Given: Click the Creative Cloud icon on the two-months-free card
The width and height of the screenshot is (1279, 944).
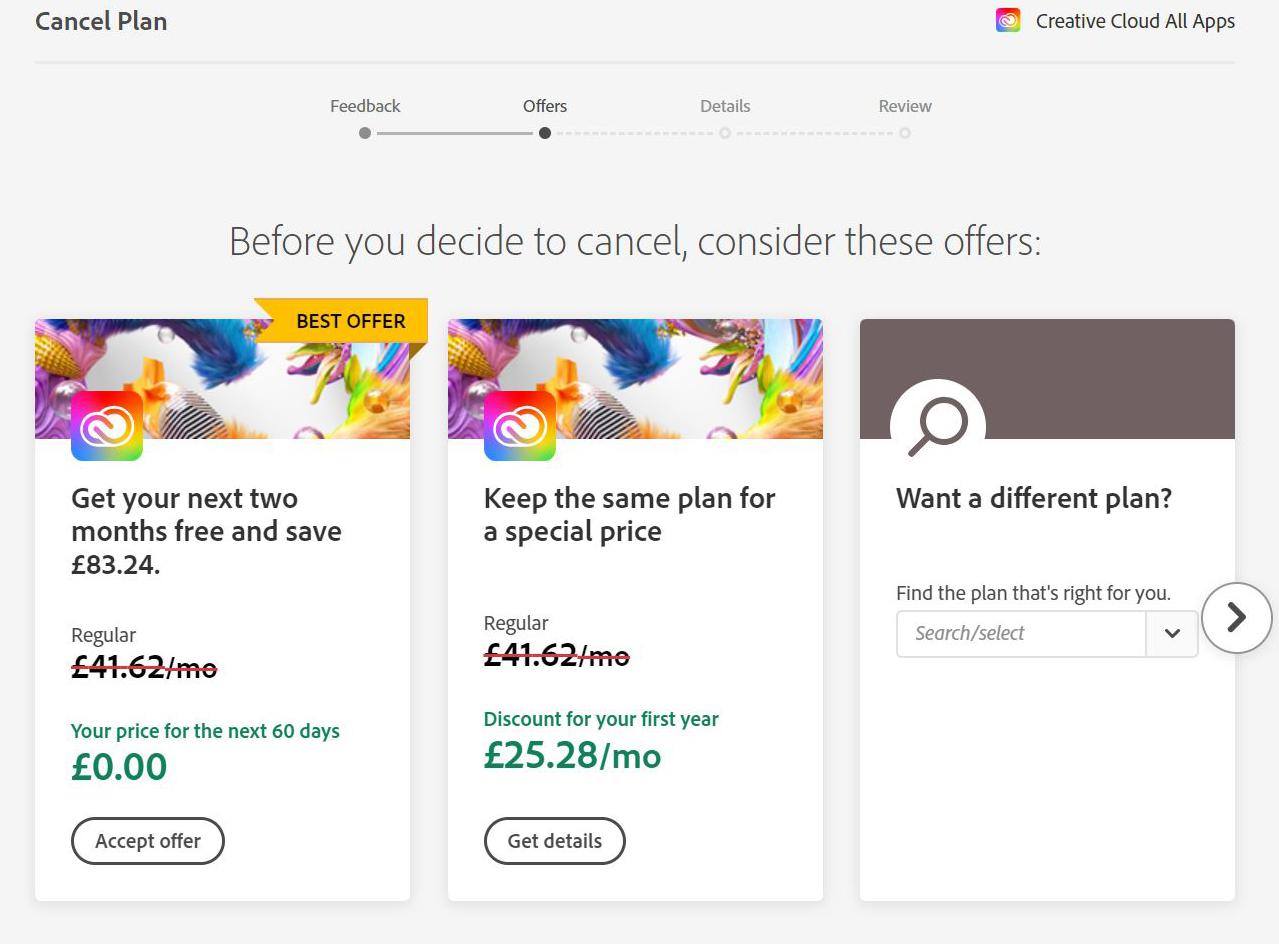Looking at the screenshot, I should tap(107, 425).
